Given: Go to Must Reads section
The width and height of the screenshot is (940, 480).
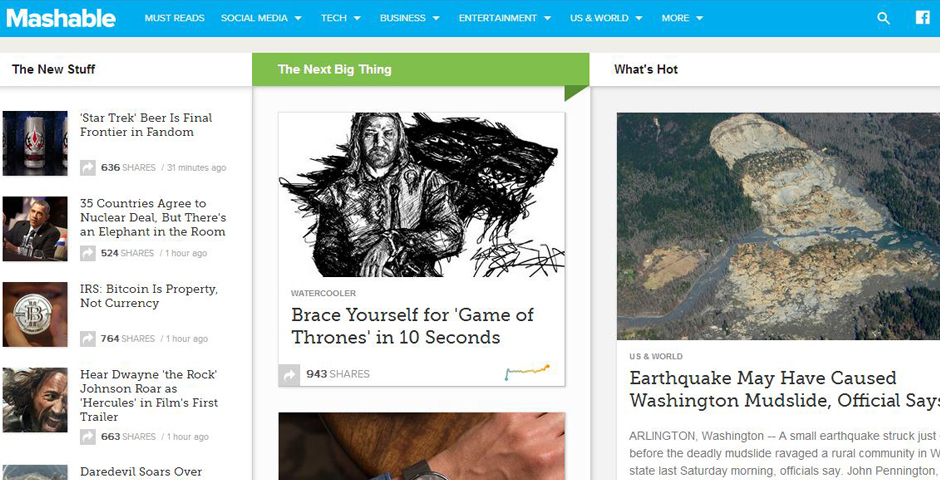Looking at the screenshot, I should tap(174, 18).
